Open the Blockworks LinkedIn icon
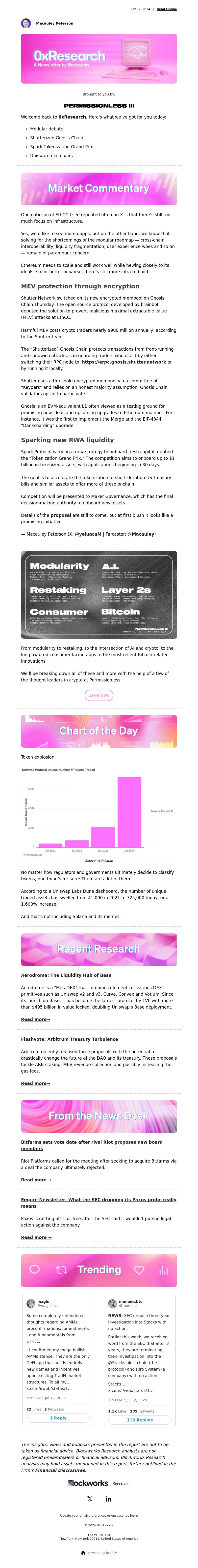Screen dimensions: 198x1568 pyautogui.click(x=108, y=1499)
